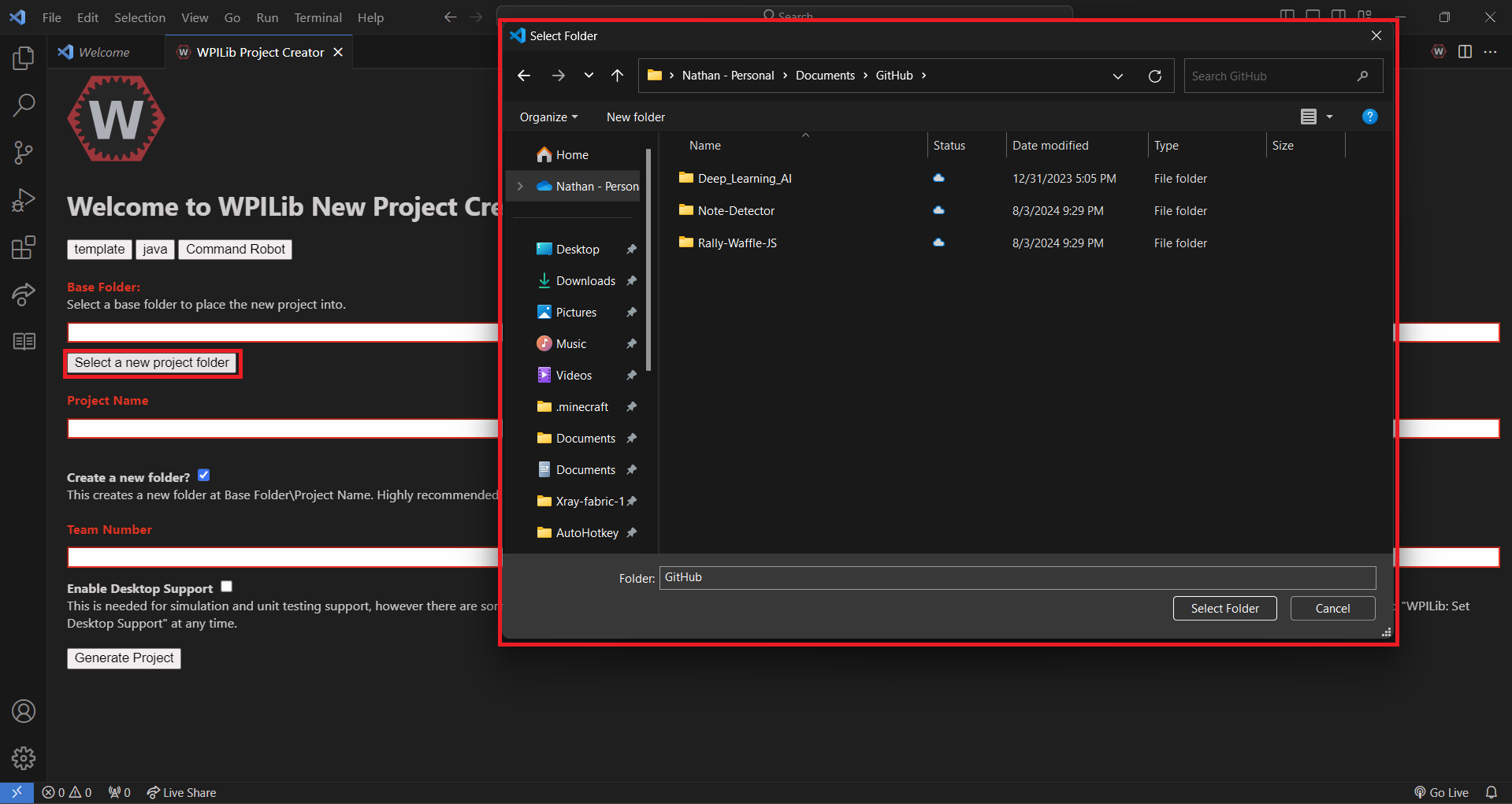The width and height of the screenshot is (1512, 804).
Task: Open the Selection menu
Action: [139, 17]
